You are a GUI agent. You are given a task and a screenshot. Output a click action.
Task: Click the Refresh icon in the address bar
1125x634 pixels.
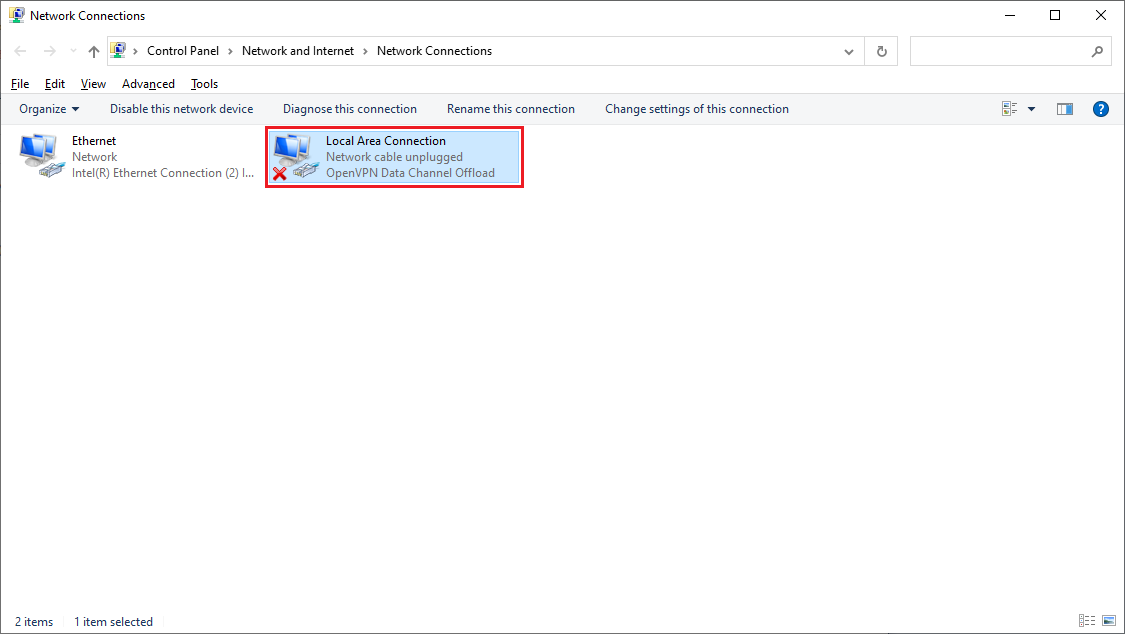coord(881,50)
